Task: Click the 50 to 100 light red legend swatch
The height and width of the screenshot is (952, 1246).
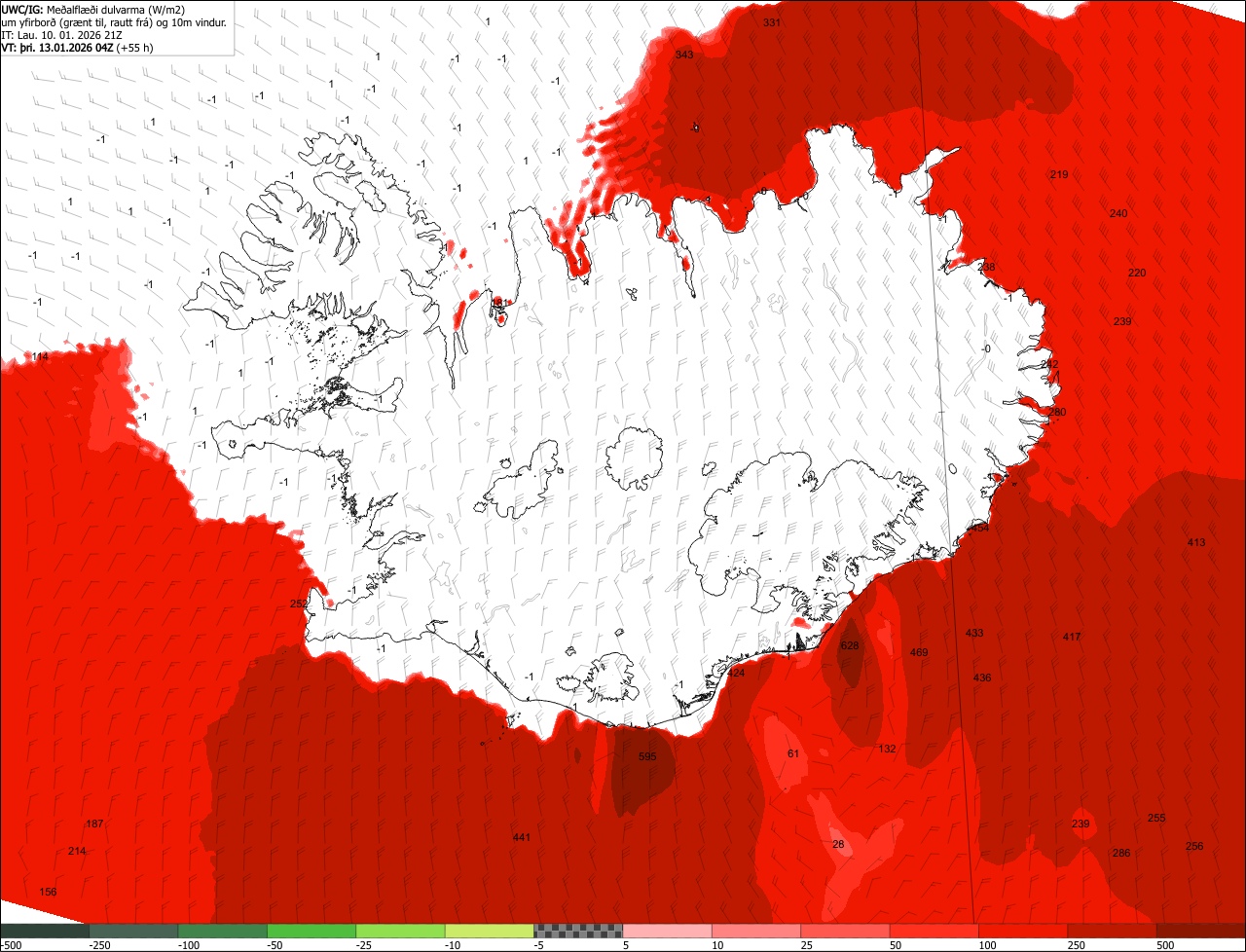Action: (x=934, y=931)
